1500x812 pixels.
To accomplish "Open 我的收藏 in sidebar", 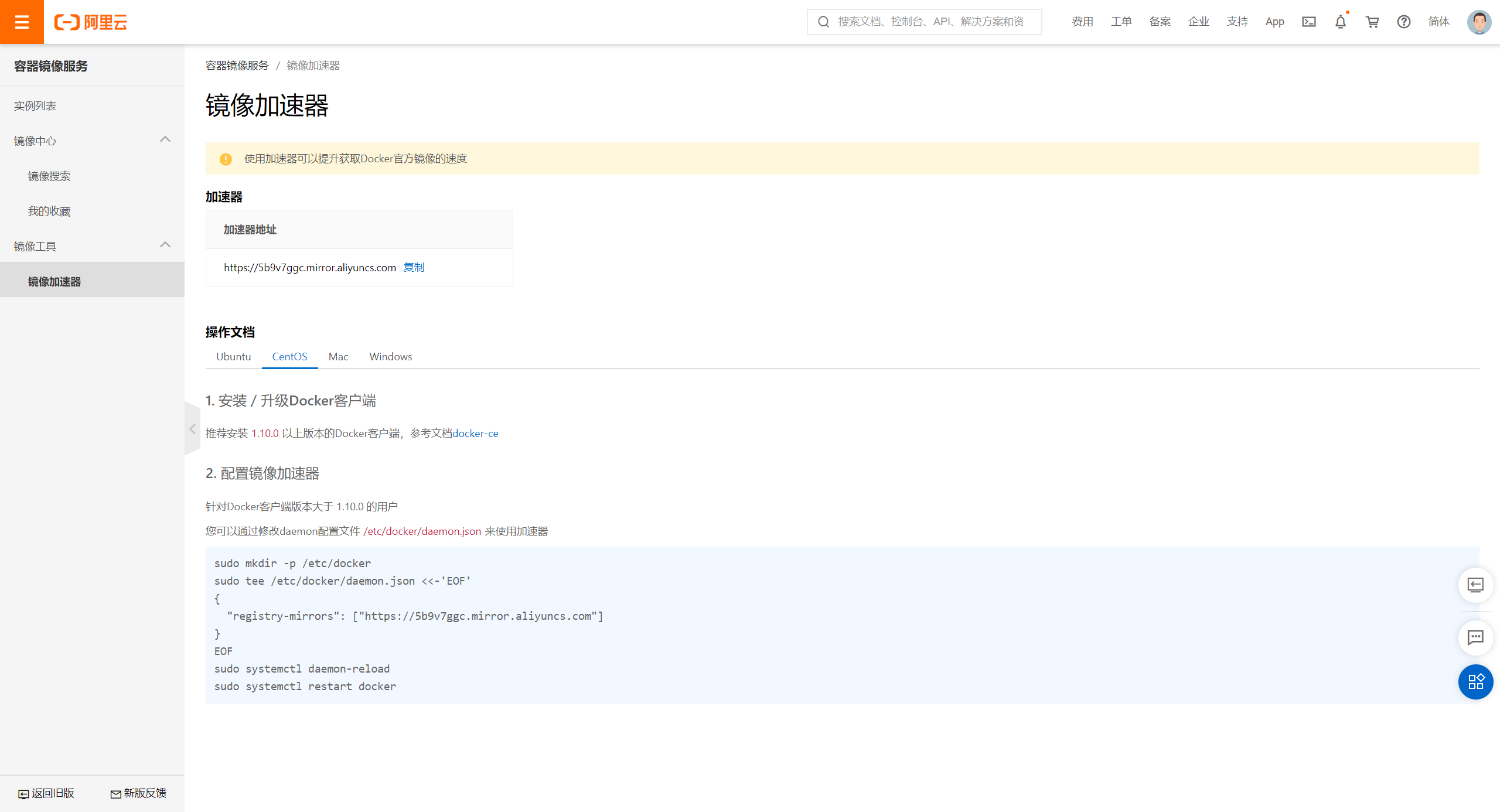I will coord(92,211).
